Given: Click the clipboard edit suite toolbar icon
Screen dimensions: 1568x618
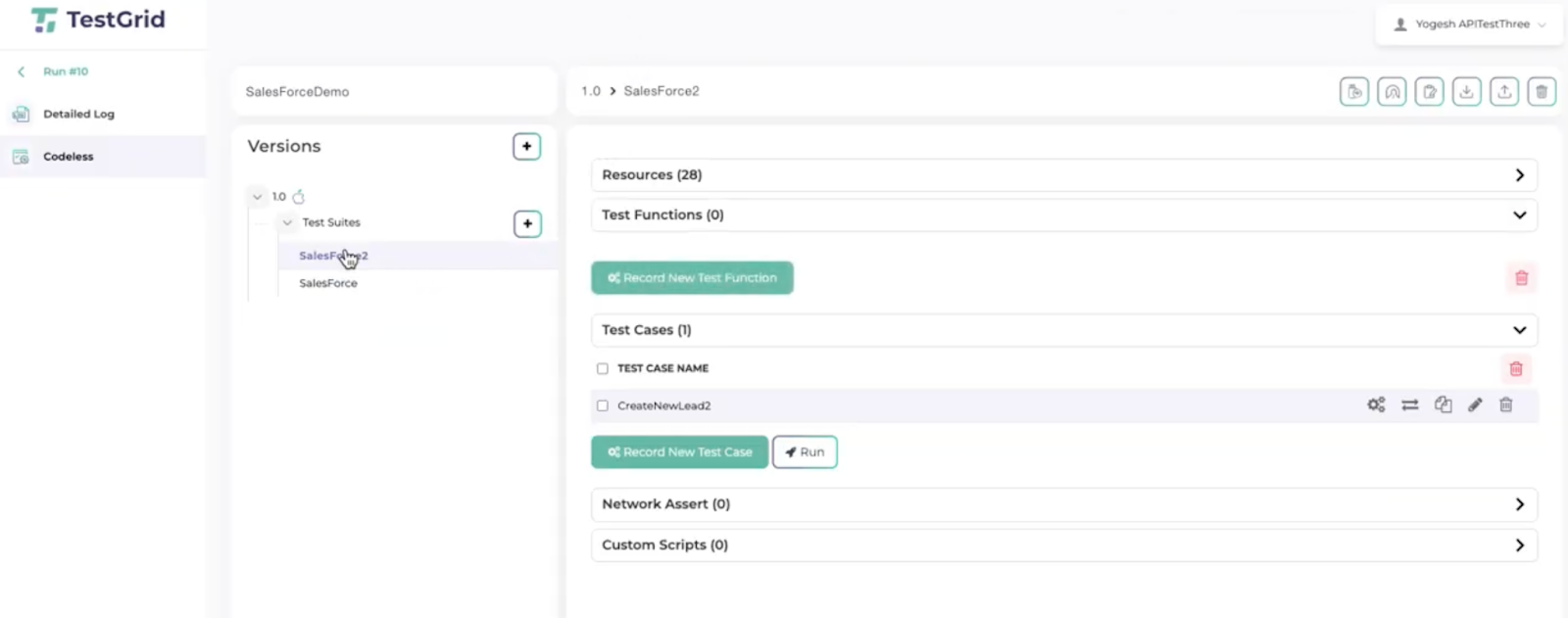Looking at the screenshot, I should (x=1429, y=92).
